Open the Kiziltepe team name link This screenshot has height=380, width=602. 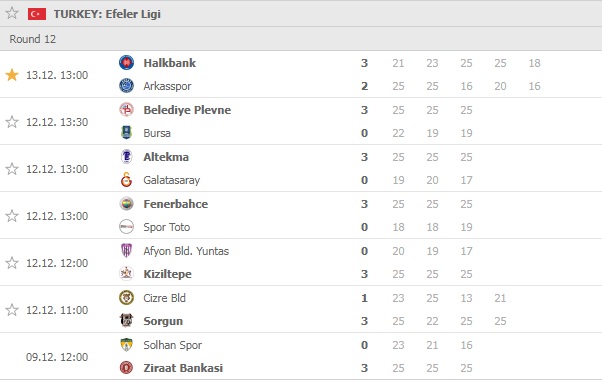tap(167, 274)
